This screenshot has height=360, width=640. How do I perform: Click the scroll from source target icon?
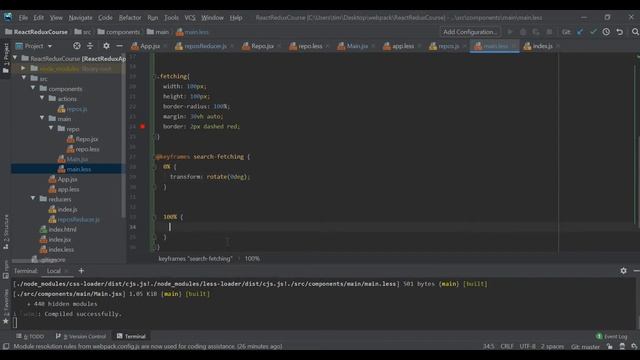click(77, 46)
